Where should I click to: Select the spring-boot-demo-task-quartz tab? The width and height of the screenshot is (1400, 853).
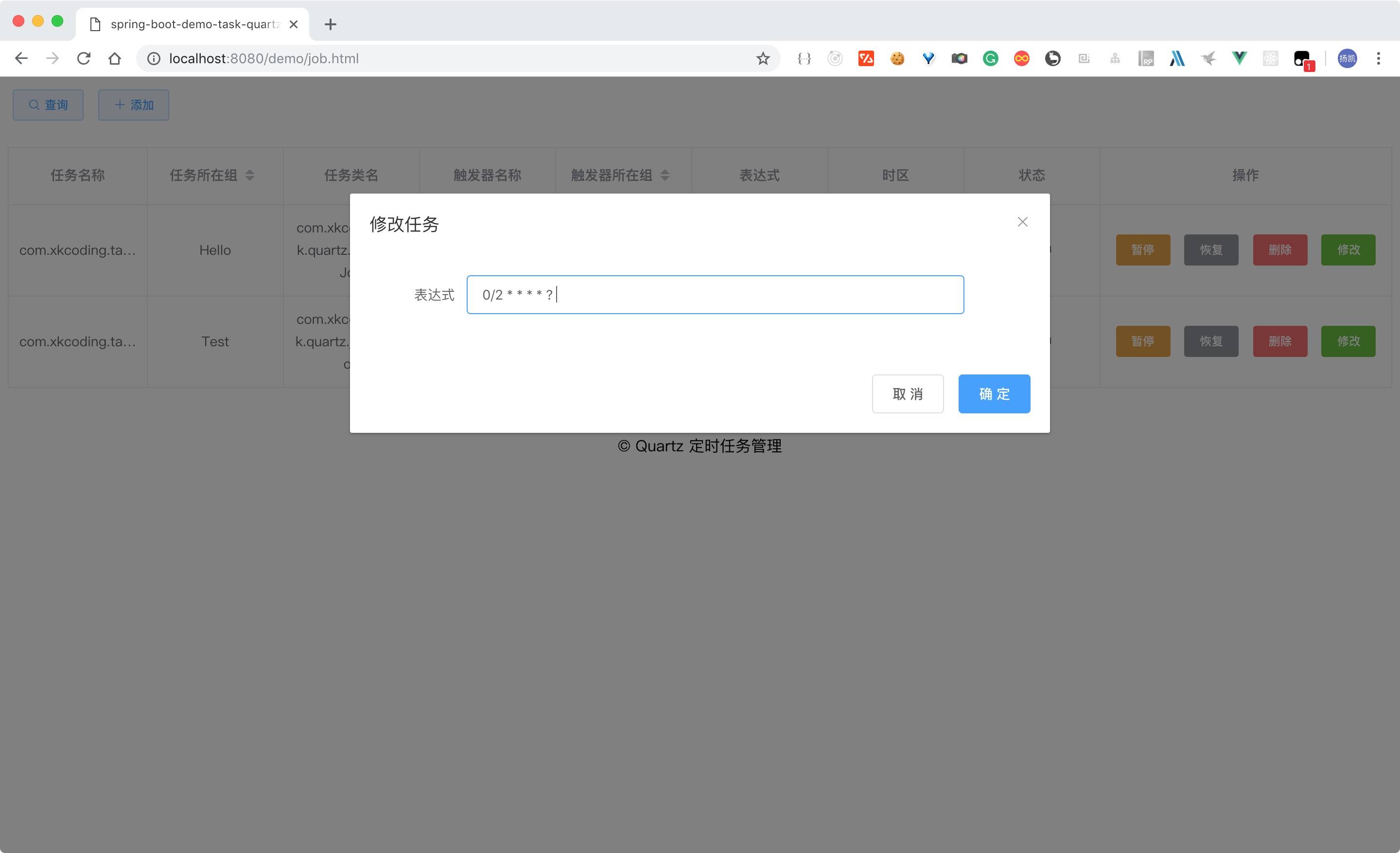193,24
